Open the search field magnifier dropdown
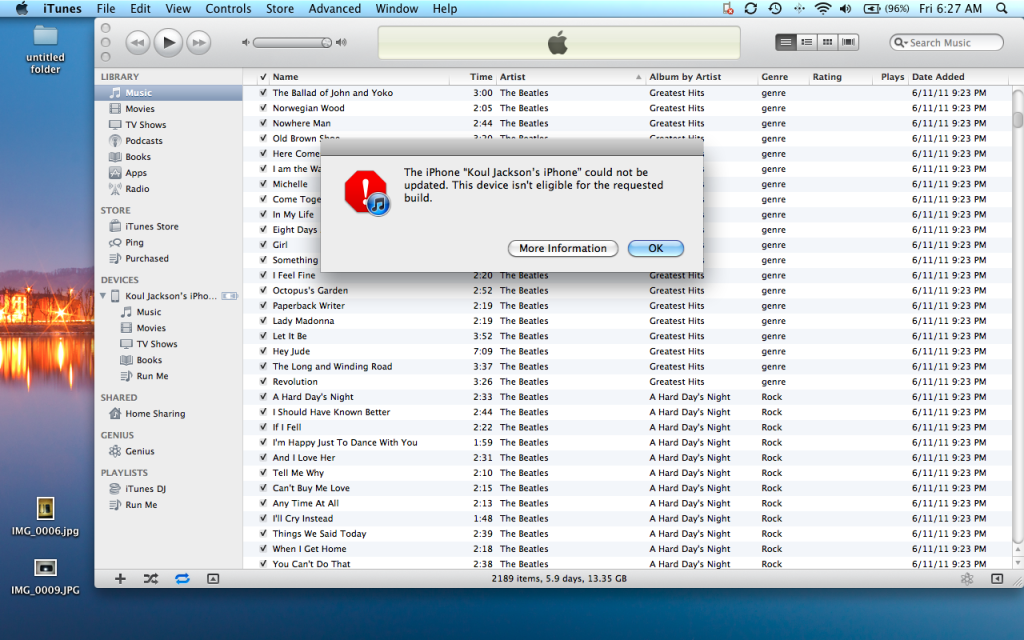This screenshot has width=1024, height=640. click(901, 42)
